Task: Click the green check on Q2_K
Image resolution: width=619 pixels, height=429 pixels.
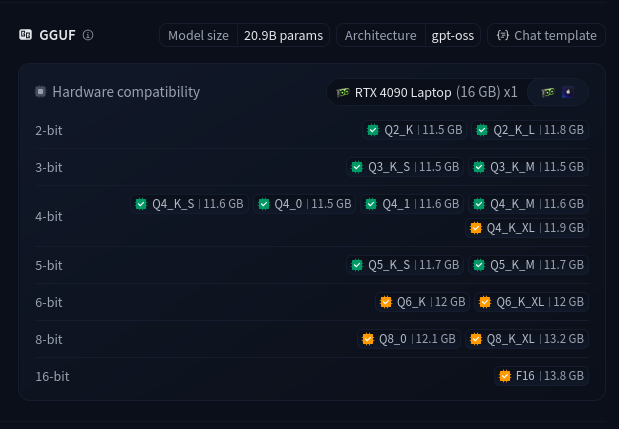Action: coord(373,130)
